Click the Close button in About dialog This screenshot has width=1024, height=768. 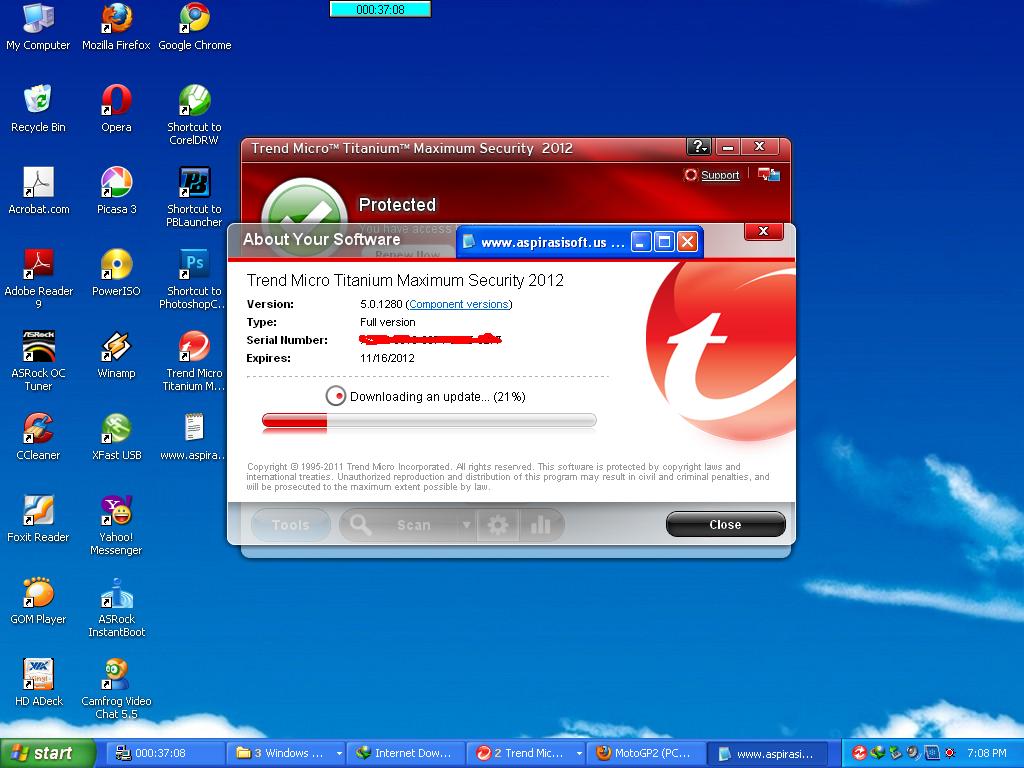[726, 524]
